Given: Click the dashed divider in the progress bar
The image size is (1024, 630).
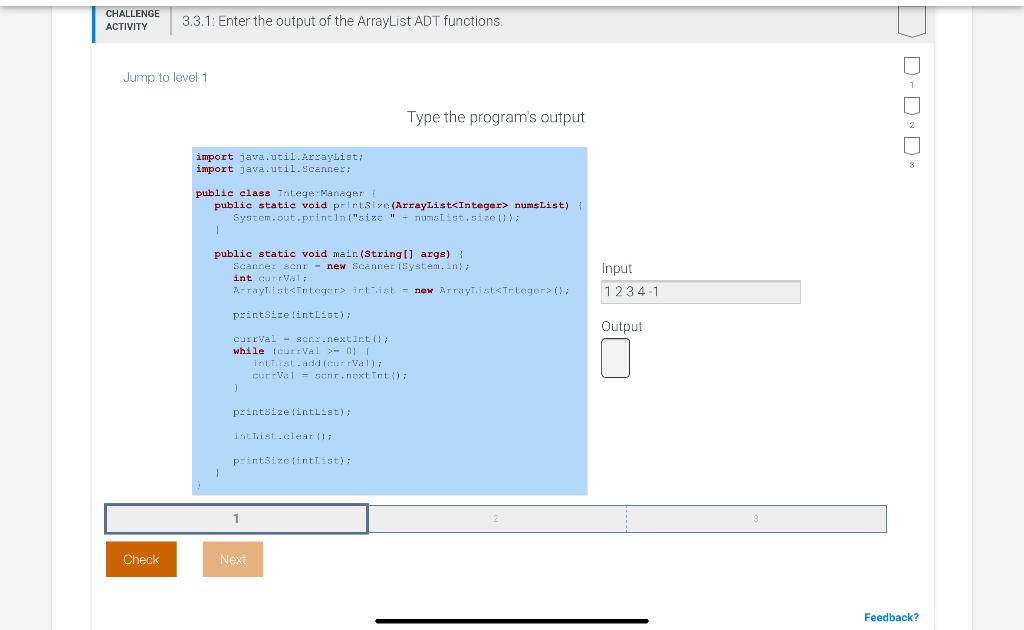Looking at the screenshot, I should (x=626, y=518).
